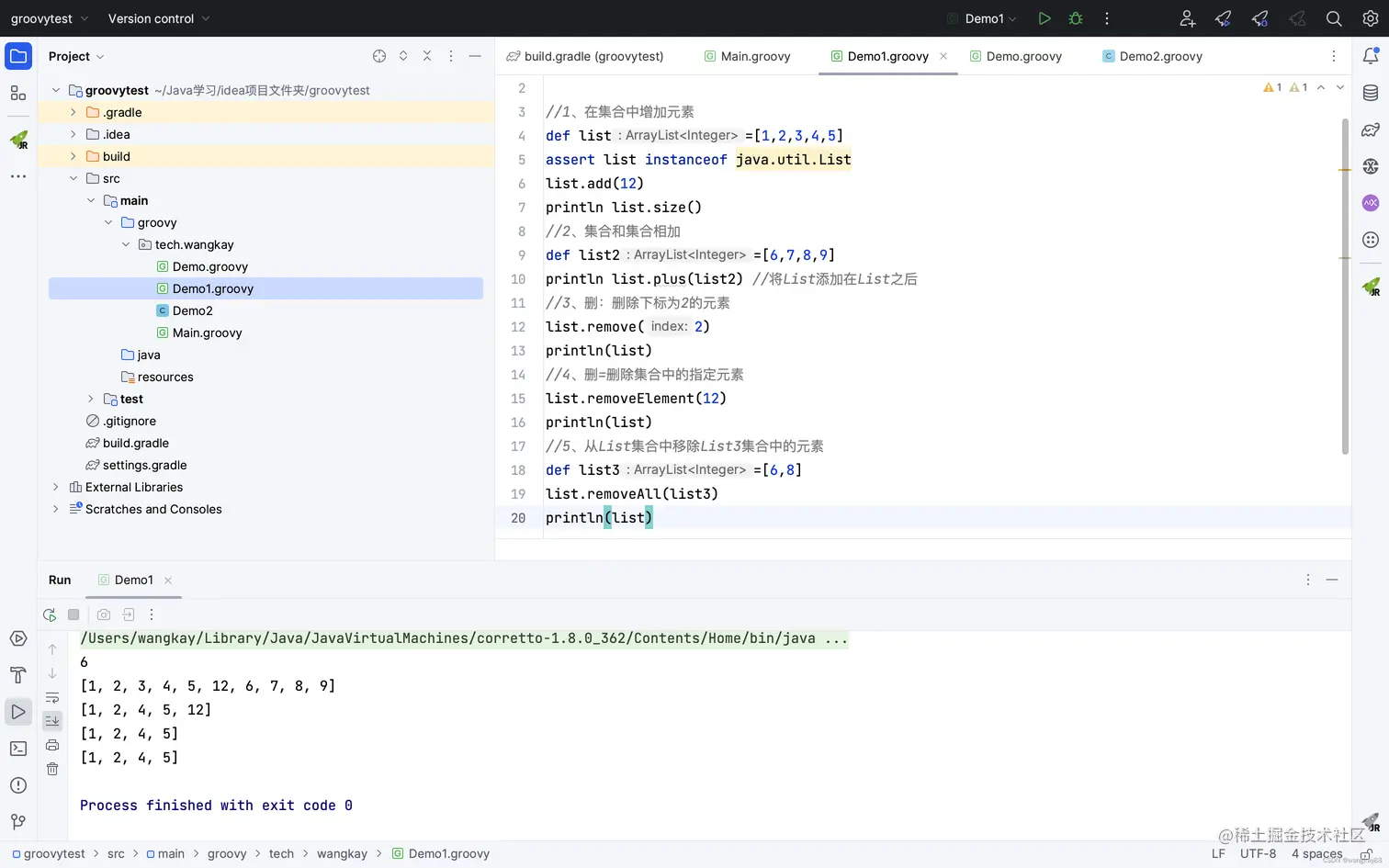Switch to build.gradle (groovytest) tab
This screenshot has height=868, width=1389.
(x=585, y=56)
